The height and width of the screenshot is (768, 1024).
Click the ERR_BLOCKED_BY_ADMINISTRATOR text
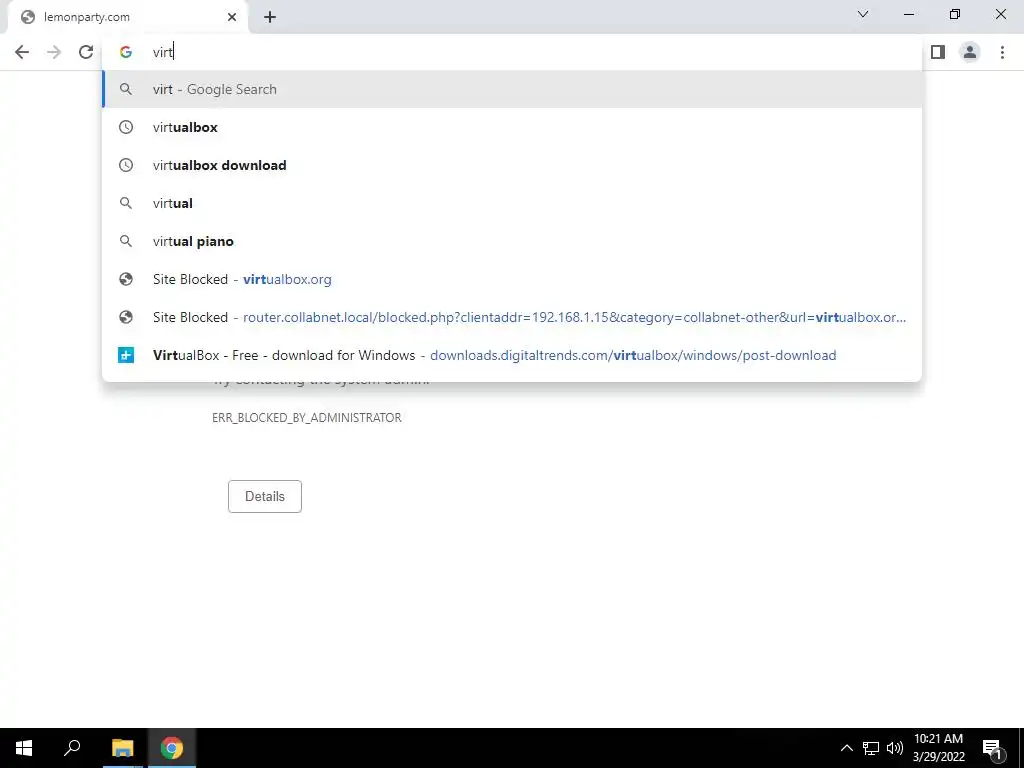(x=306, y=418)
